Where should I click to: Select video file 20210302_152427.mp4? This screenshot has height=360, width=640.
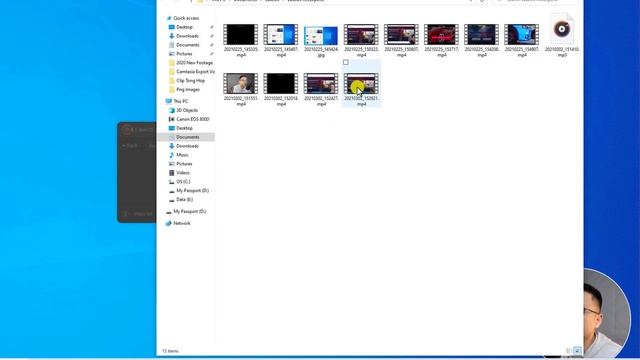click(321, 89)
